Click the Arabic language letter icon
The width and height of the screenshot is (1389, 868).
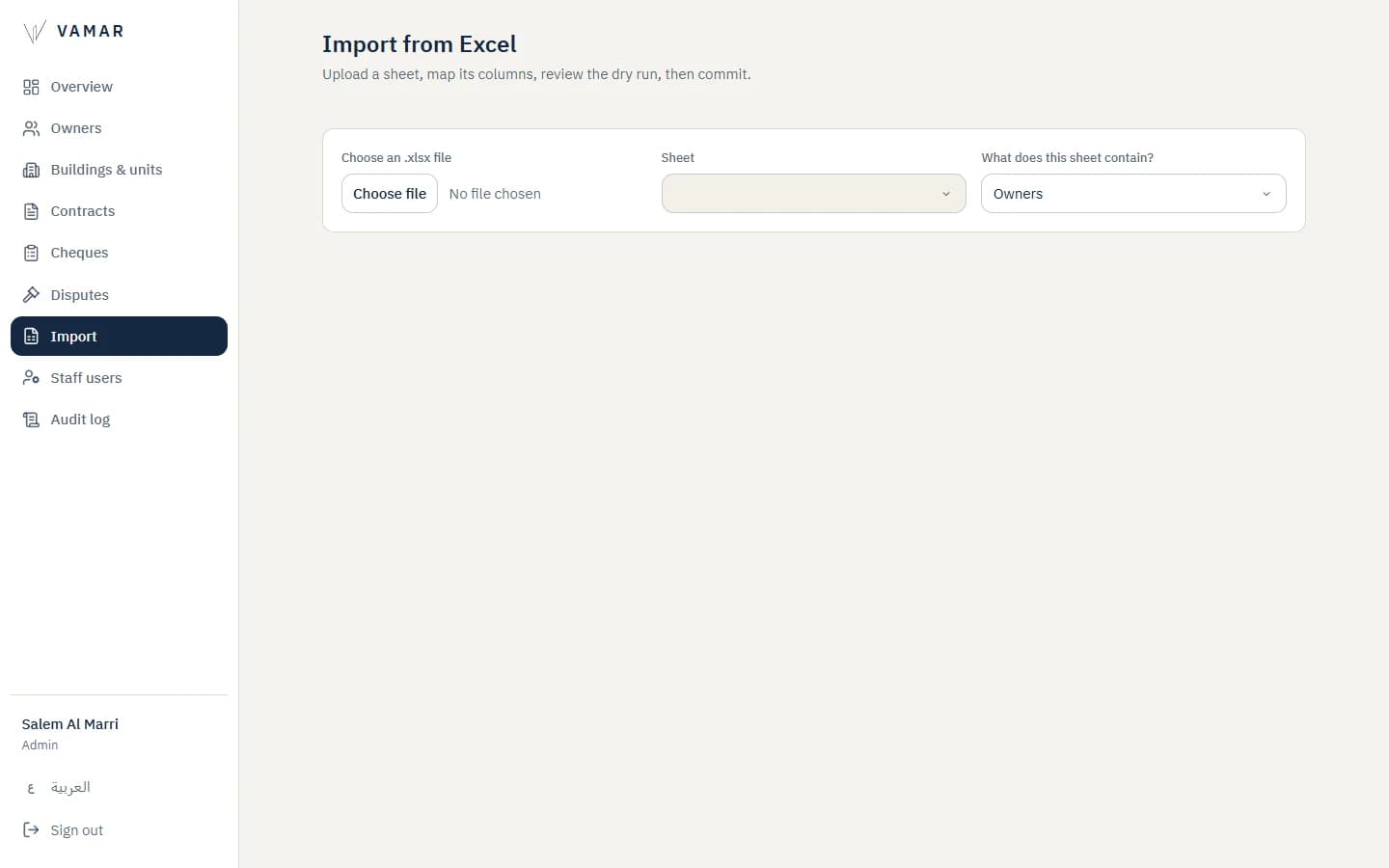click(31, 788)
